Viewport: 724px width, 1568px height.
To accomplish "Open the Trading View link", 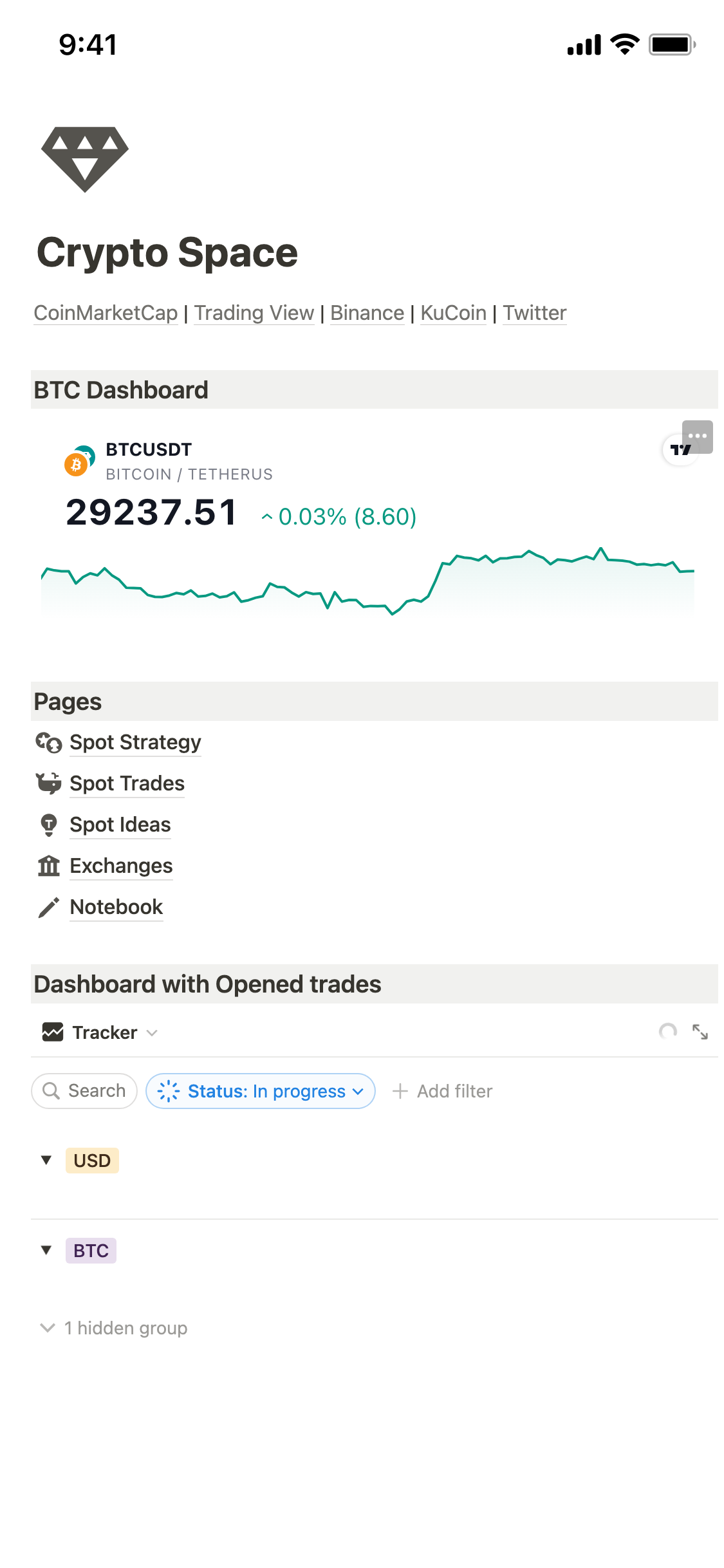I will (x=254, y=313).
